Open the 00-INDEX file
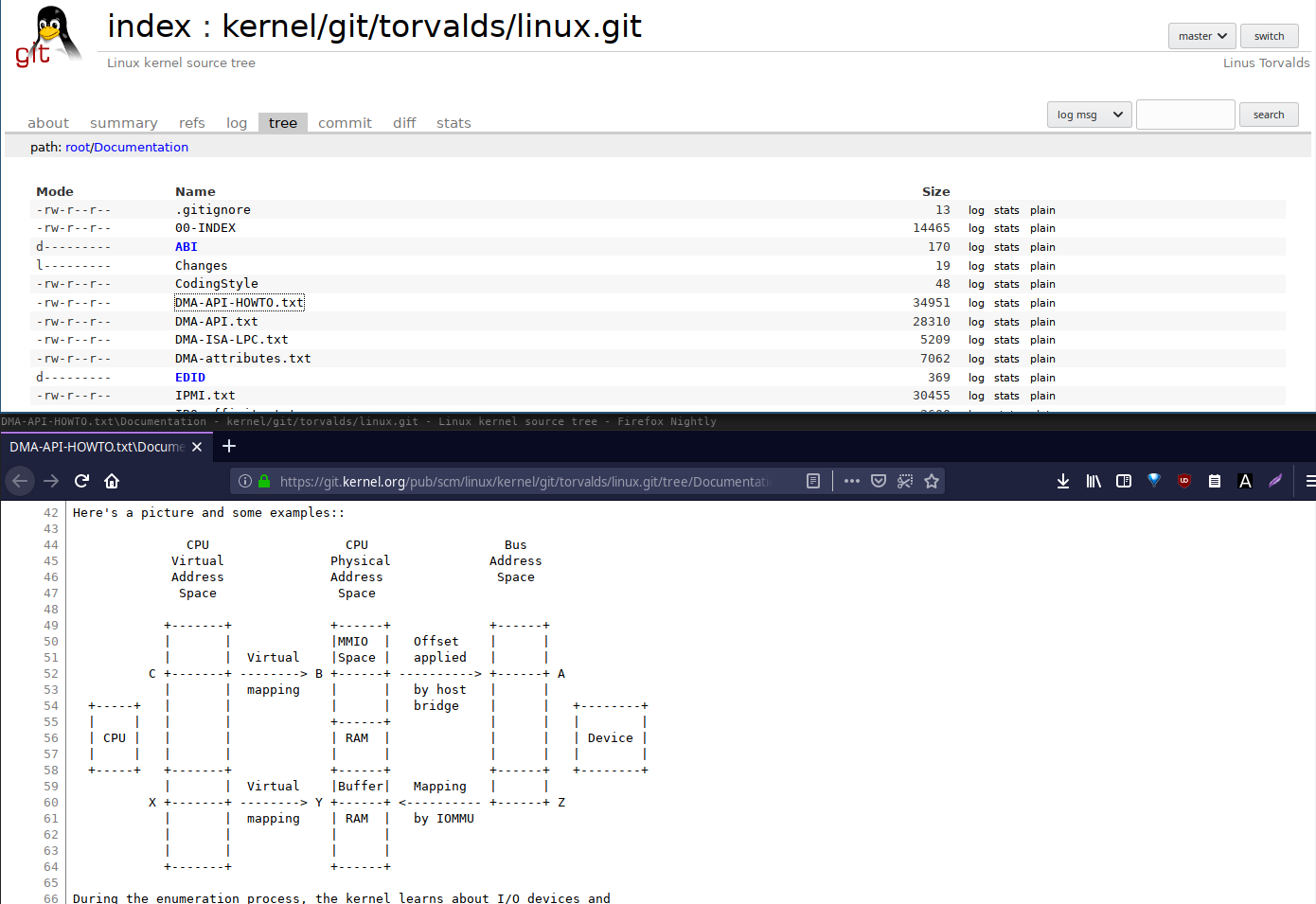This screenshot has height=904, width=1316. [x=205, y=228]
